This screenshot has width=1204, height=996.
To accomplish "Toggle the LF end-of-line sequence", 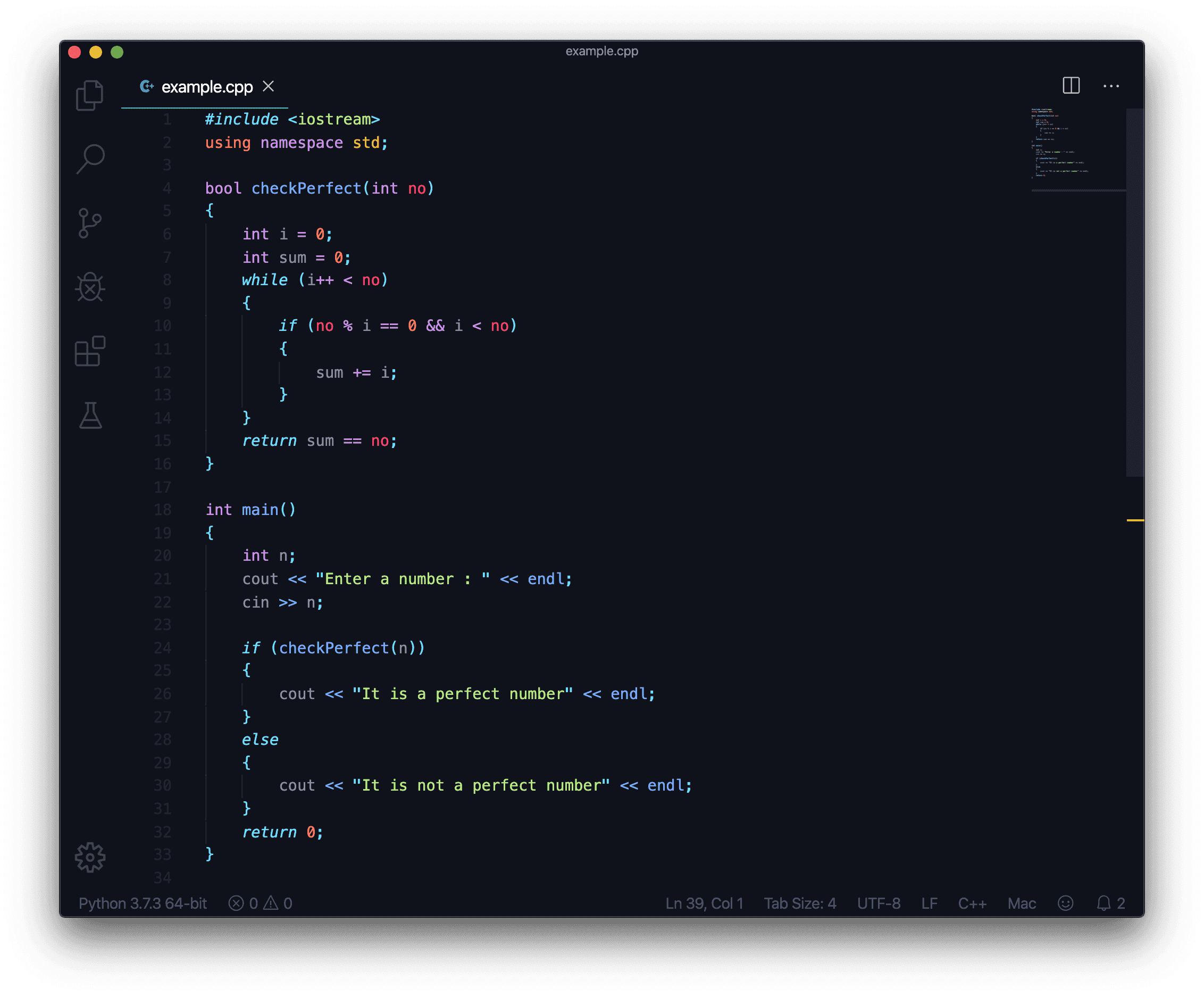I will [930, 903].
